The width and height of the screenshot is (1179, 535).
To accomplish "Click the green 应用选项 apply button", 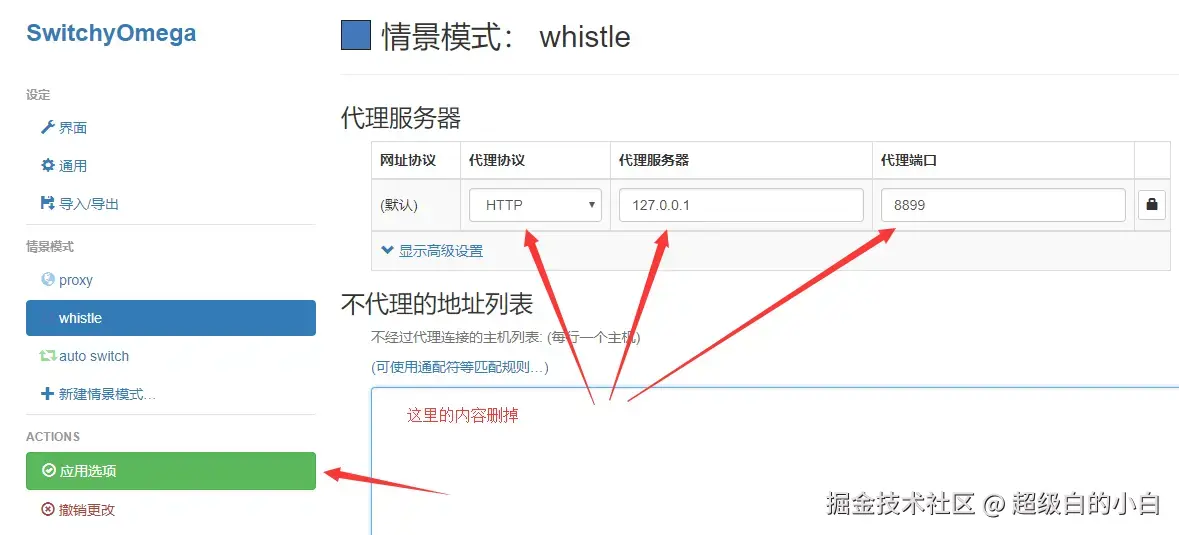I will 171,471.
